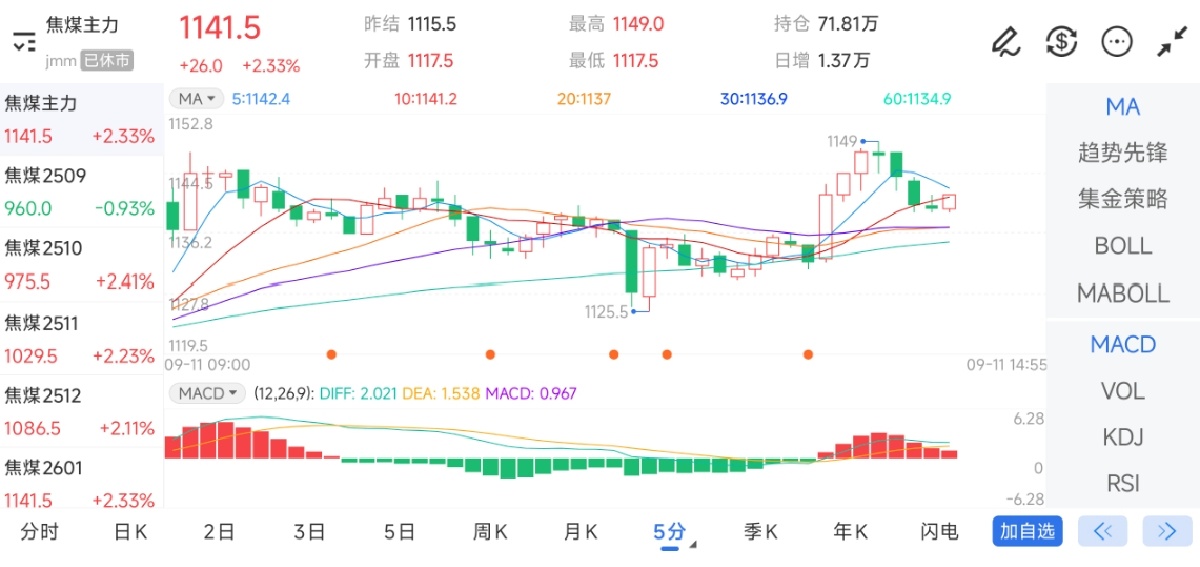1200x567 pixels.
Task: Open the contract list menu icon
Action: pyautogui.click(x=23, y=42)
